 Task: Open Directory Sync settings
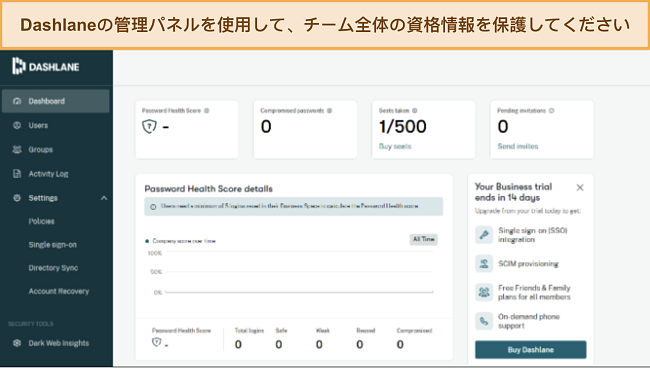[53, 268]
